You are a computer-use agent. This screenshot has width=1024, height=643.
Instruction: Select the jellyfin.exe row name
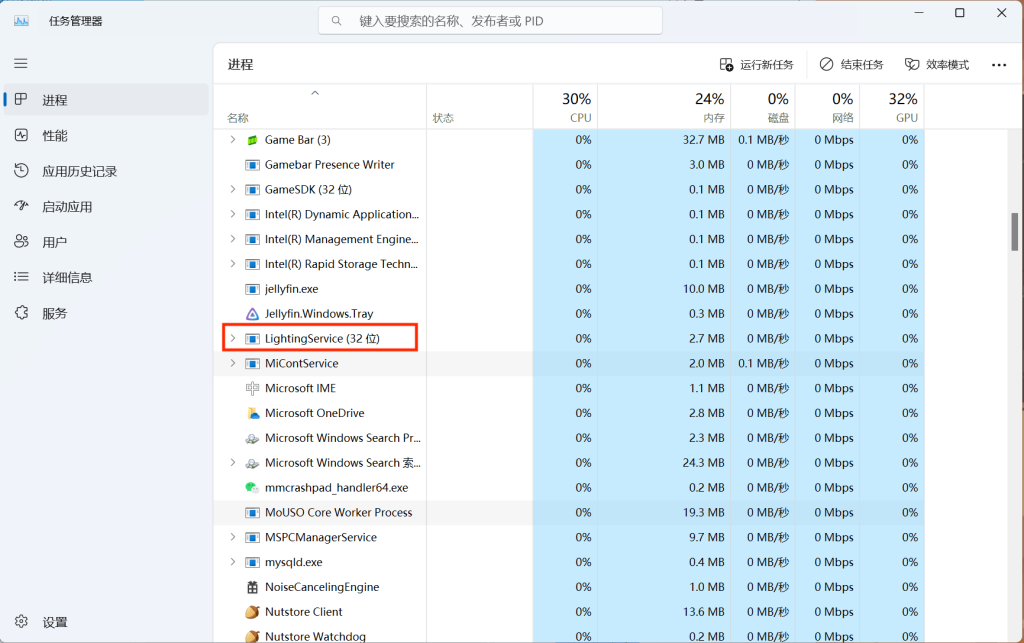[x=291, y=289]
